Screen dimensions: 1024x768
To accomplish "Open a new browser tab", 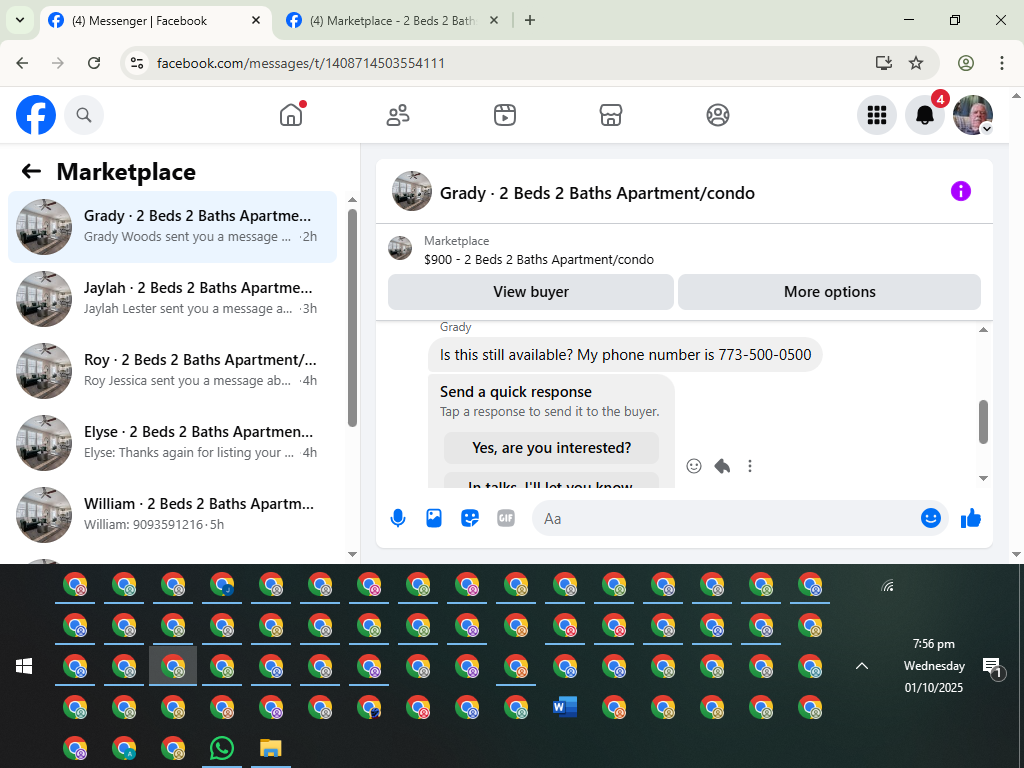I will click(530, 20).
